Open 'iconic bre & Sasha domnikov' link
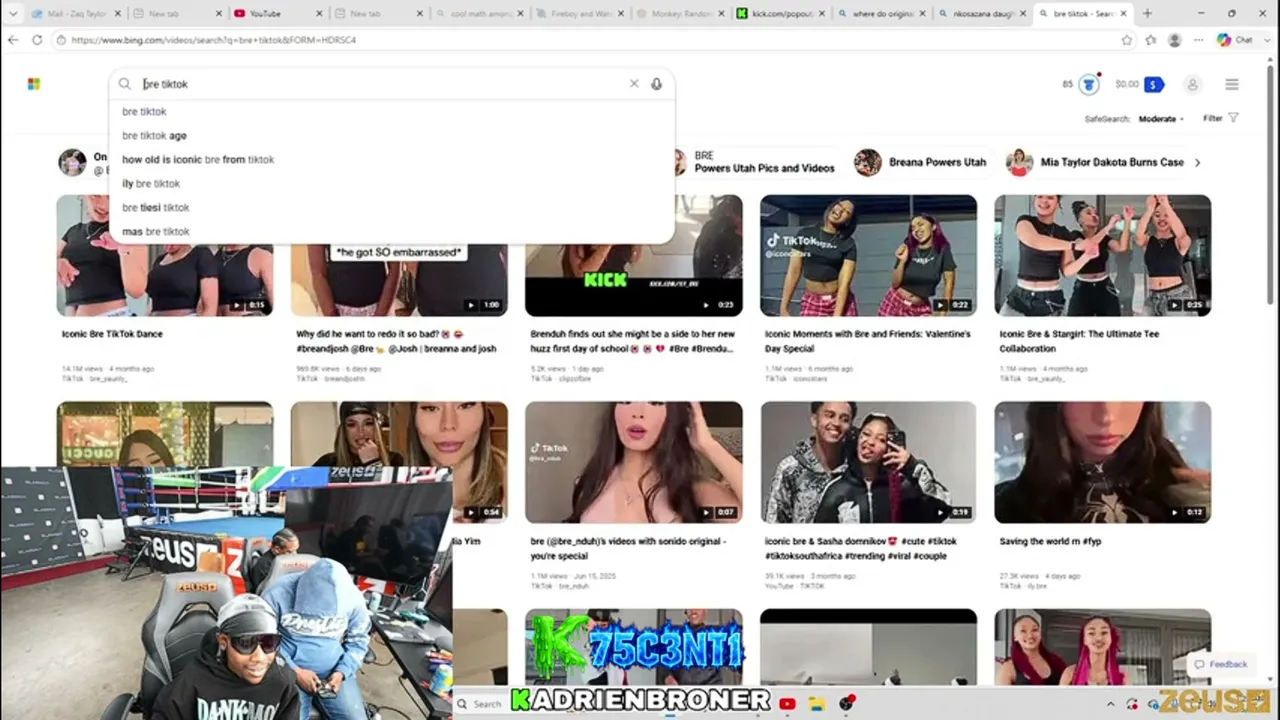Screen dimensions: 1280x720 pos(861,548)
